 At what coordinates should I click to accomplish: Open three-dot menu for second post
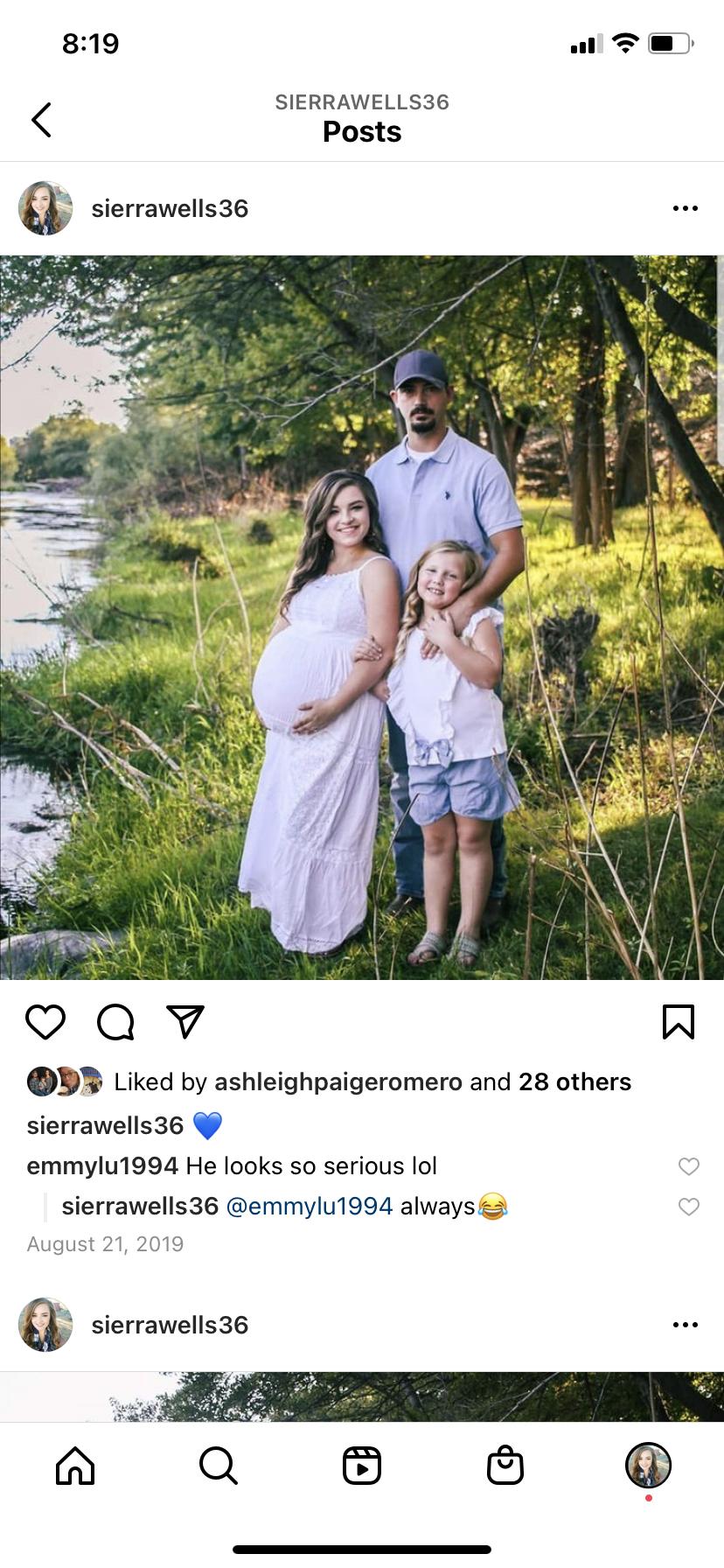(686, 1325)
